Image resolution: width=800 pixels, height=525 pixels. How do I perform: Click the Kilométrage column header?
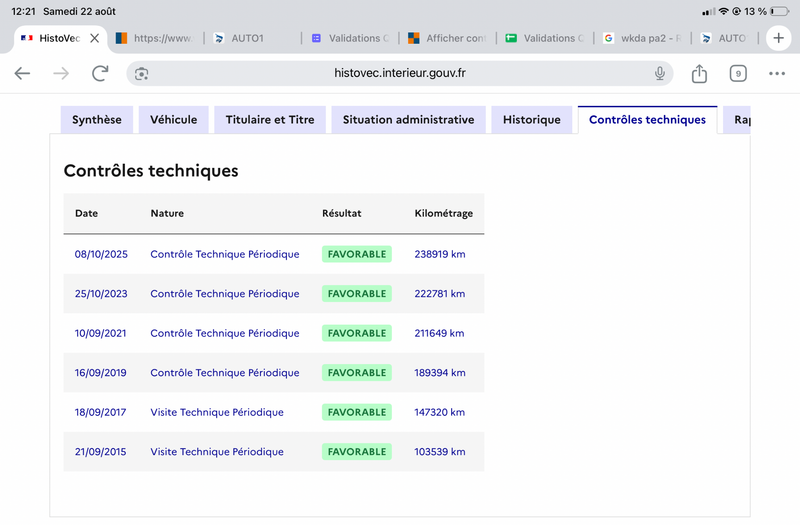point(443,213)
